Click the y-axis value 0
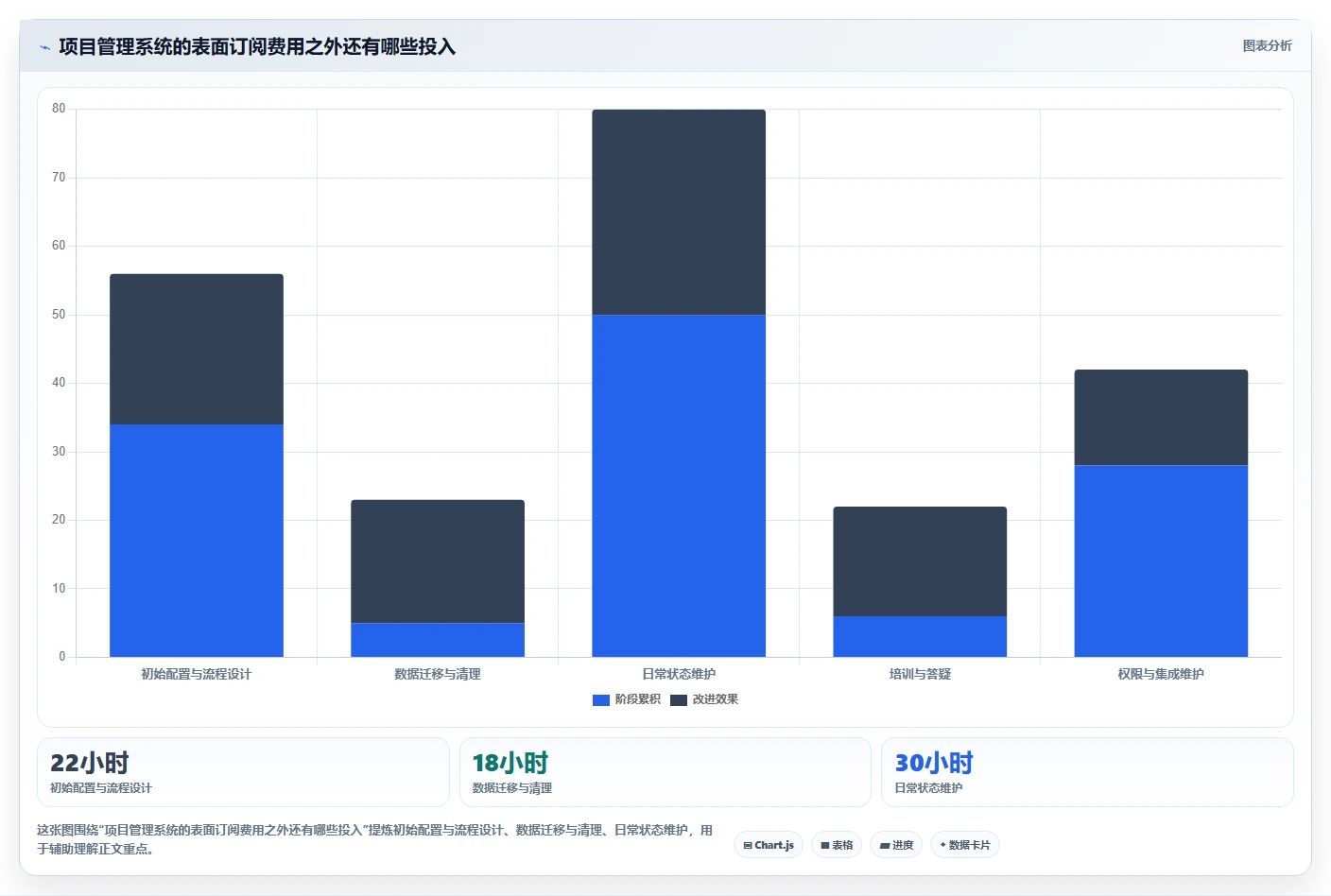Viewport: 1331px width, 896px height. (62, 657)
